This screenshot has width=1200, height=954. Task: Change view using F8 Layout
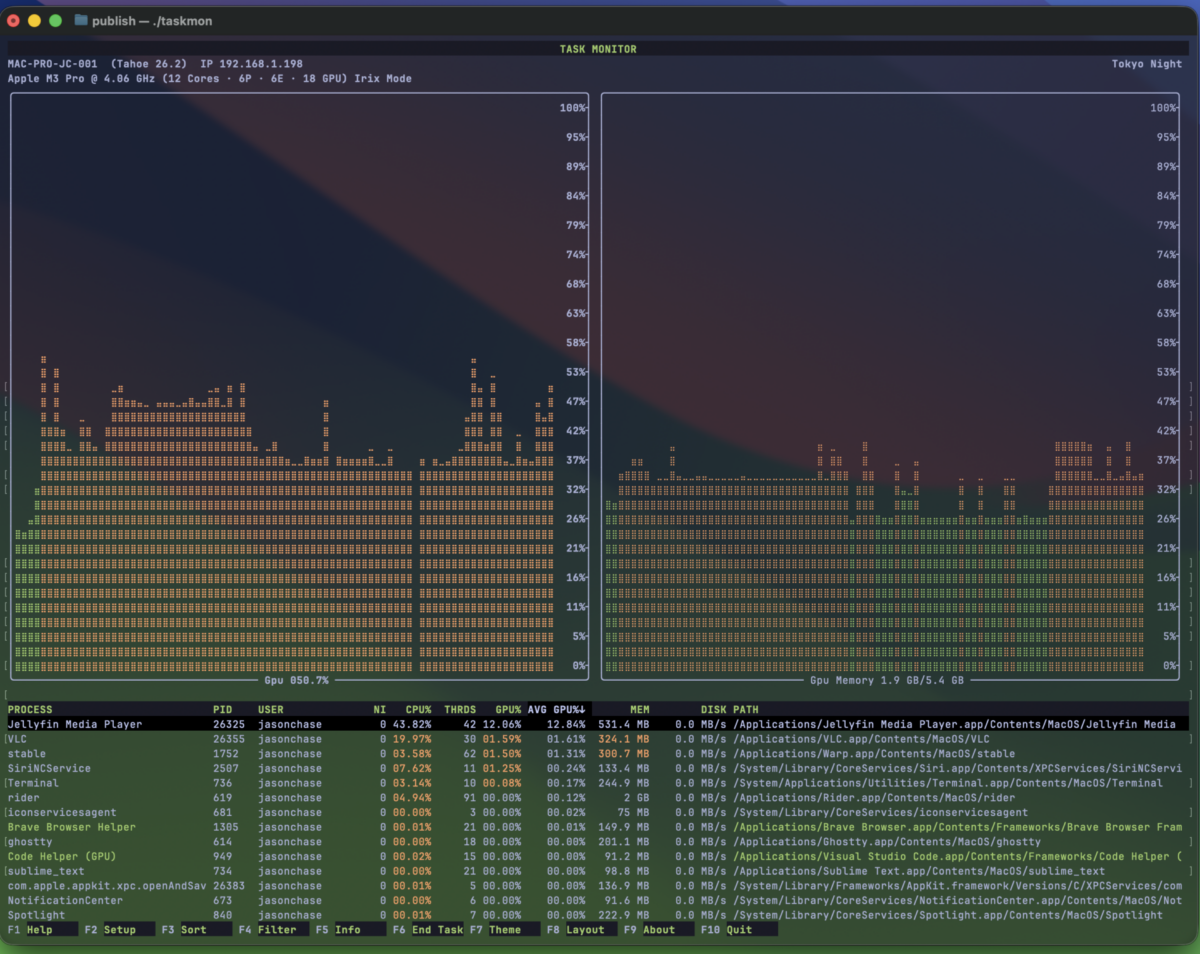(x=581, y=930)
